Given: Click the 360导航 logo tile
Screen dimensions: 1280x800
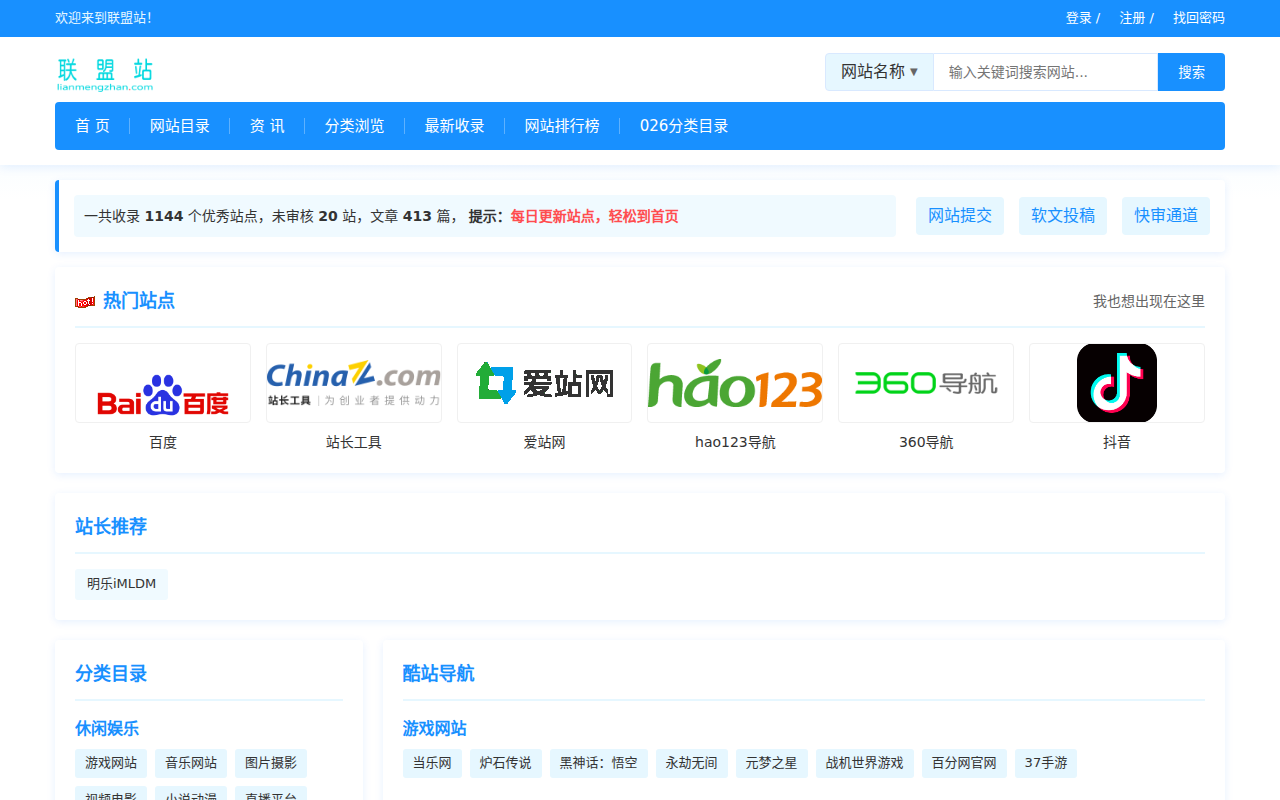Looking at the screenshot, I should click(x=926, y=383).
